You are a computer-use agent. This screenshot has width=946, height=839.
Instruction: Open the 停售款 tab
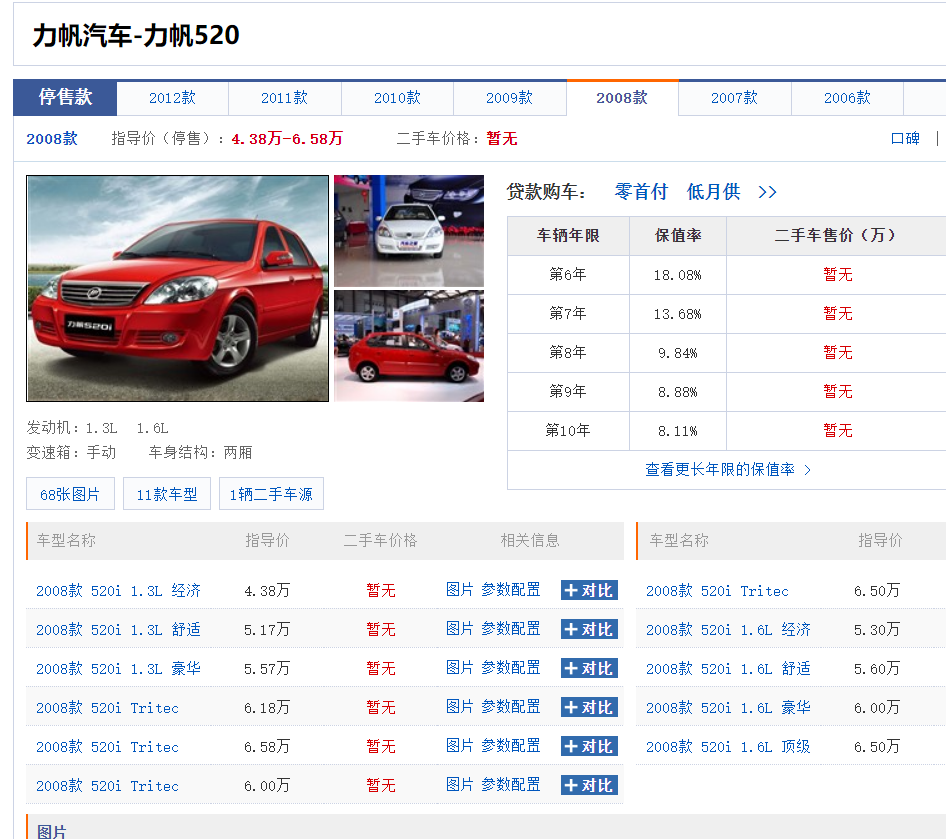tap(65, 97)
